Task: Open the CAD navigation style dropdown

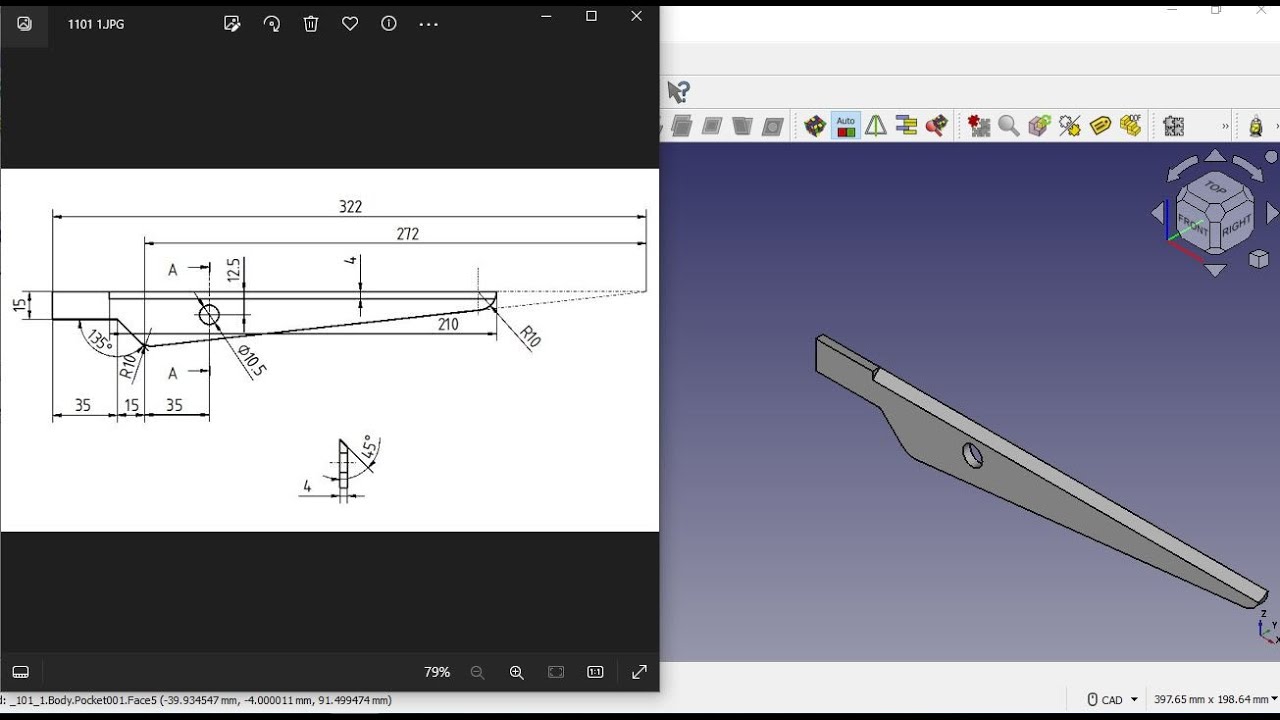Action: pos(1113,700)
